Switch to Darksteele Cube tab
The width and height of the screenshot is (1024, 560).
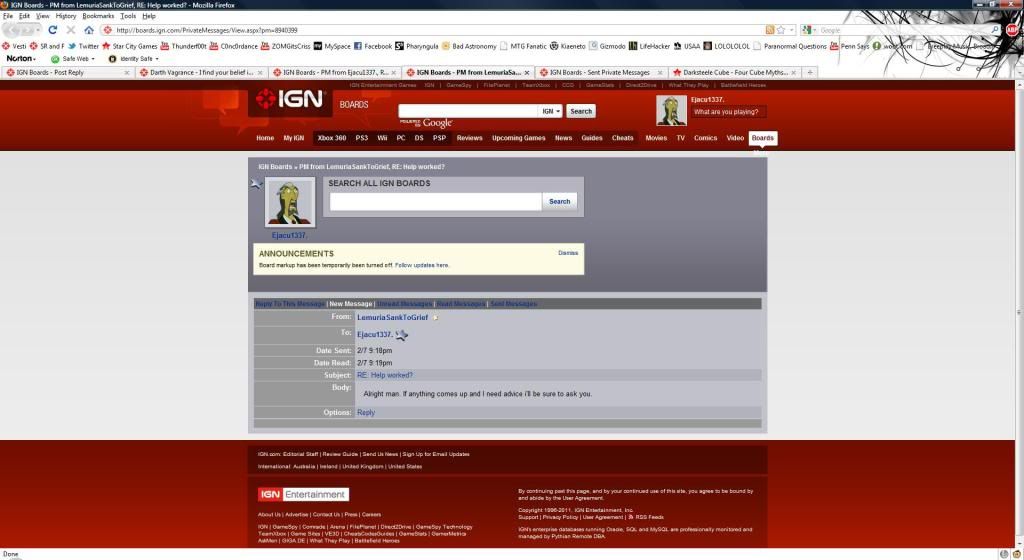coord(735,72)
